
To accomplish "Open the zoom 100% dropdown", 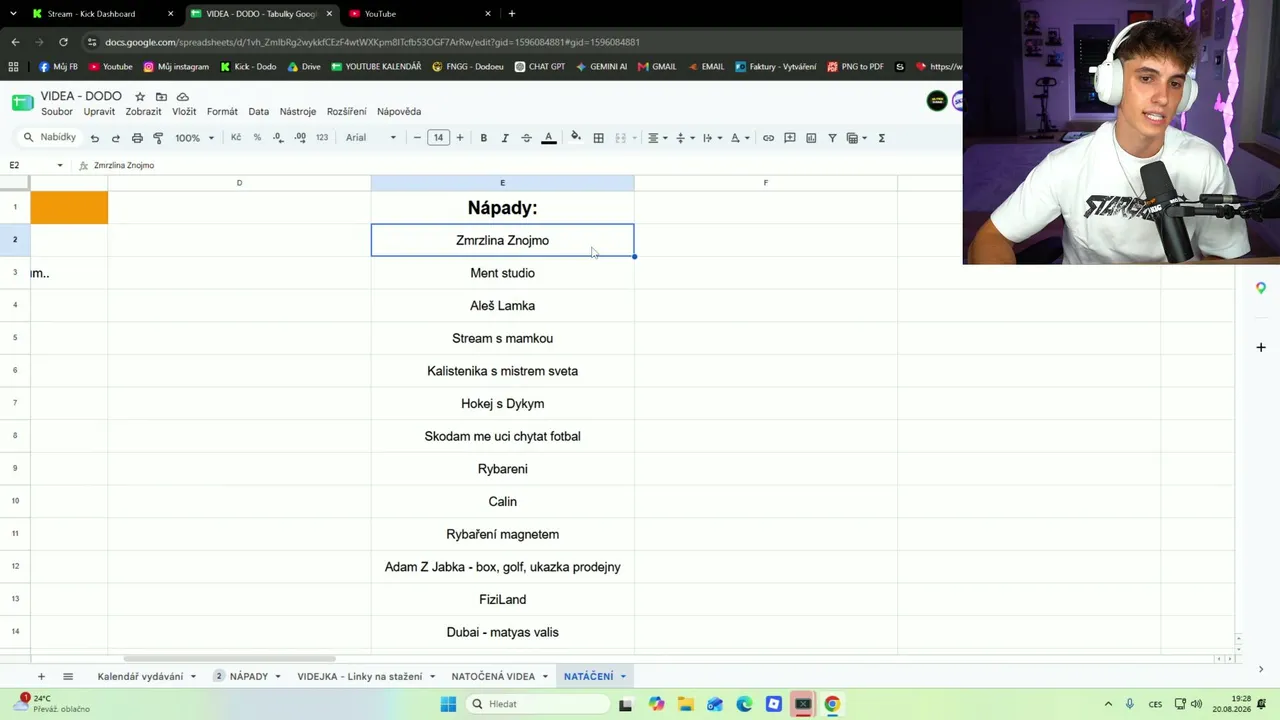I will [x=195, y=138].
